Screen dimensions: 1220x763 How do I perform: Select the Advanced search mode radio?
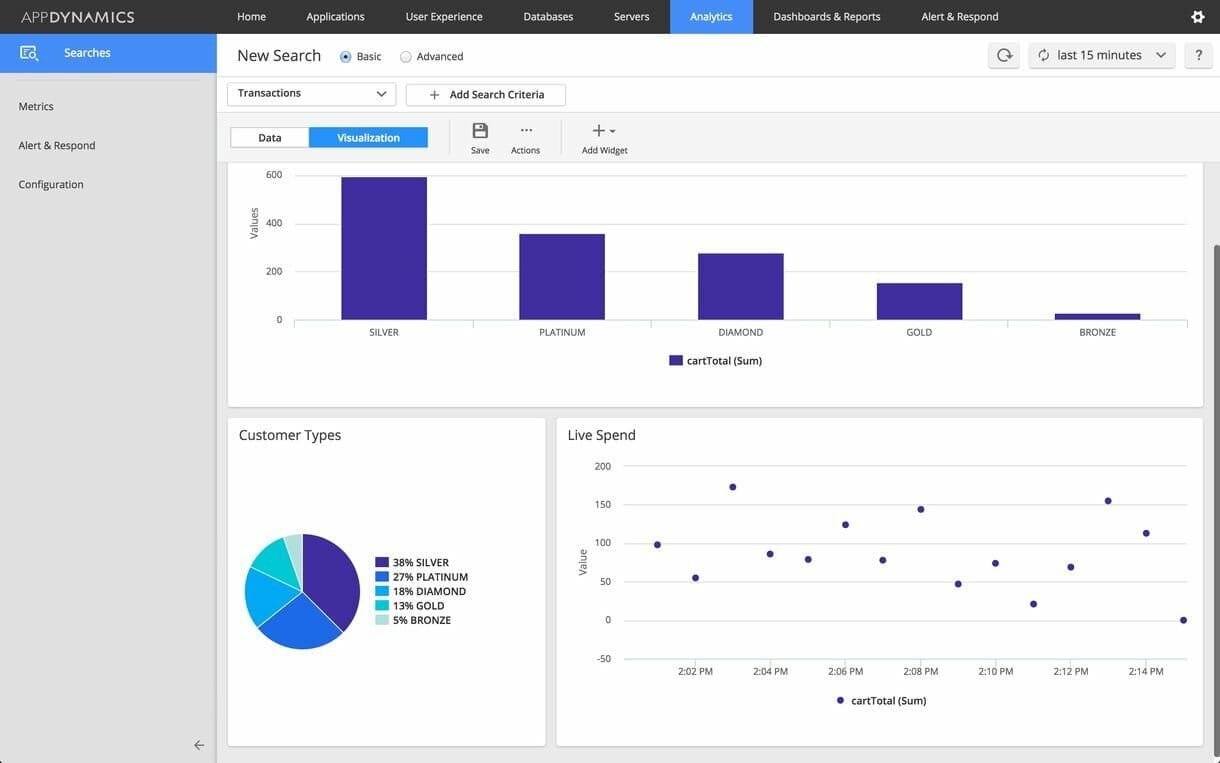click(406, 57)
